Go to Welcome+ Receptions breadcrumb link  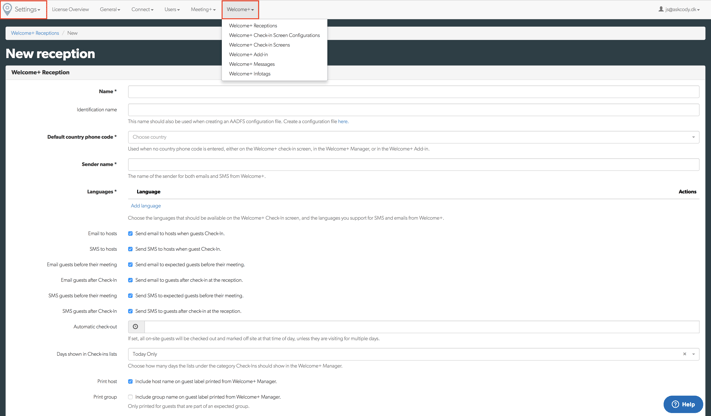tap(35, 33)
